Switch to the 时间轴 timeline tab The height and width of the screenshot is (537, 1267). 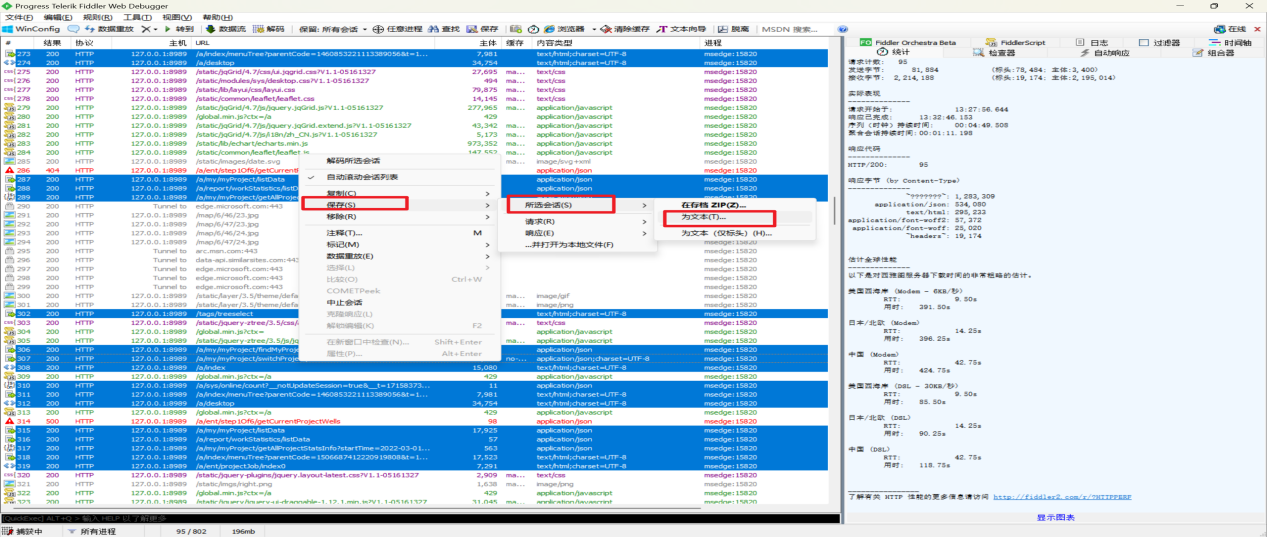(1229, 42)
